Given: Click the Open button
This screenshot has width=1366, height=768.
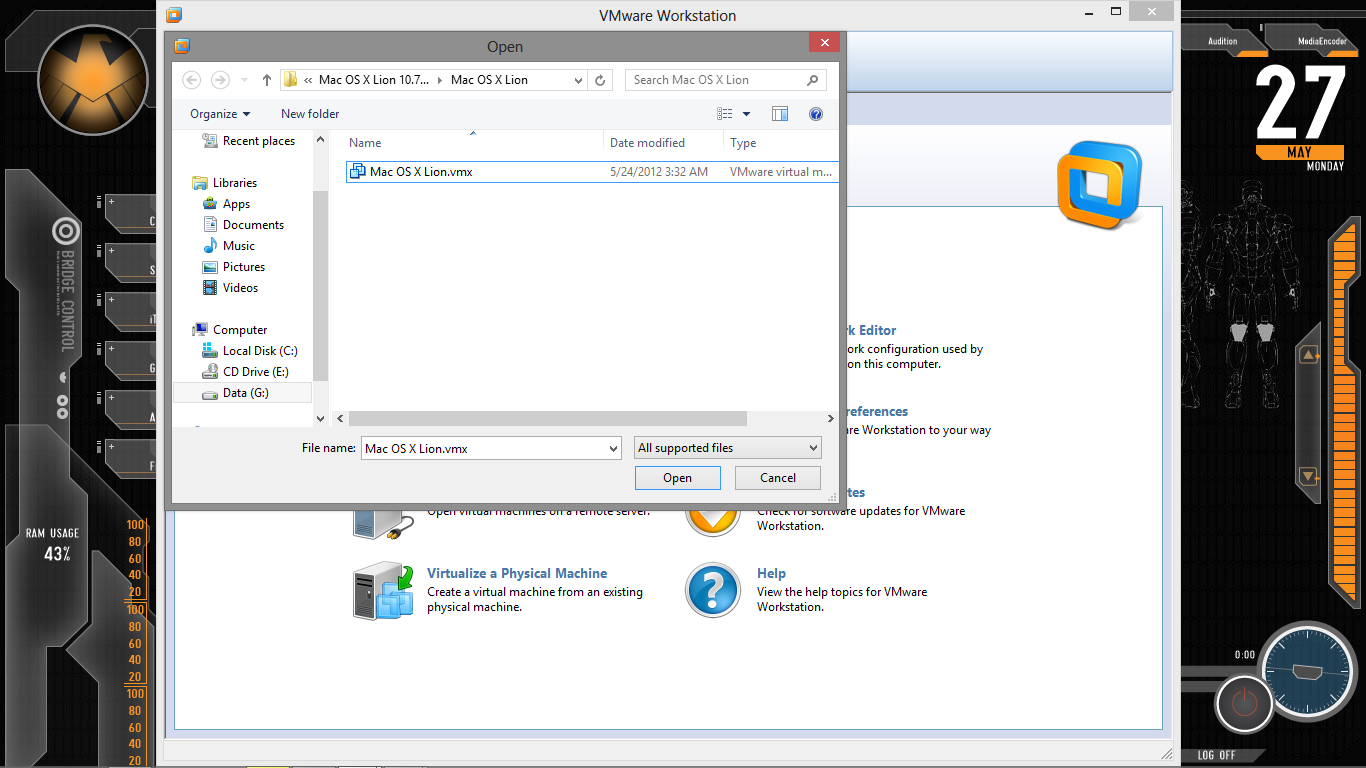Looking at the screenshot, I should (x=677, y=478).
